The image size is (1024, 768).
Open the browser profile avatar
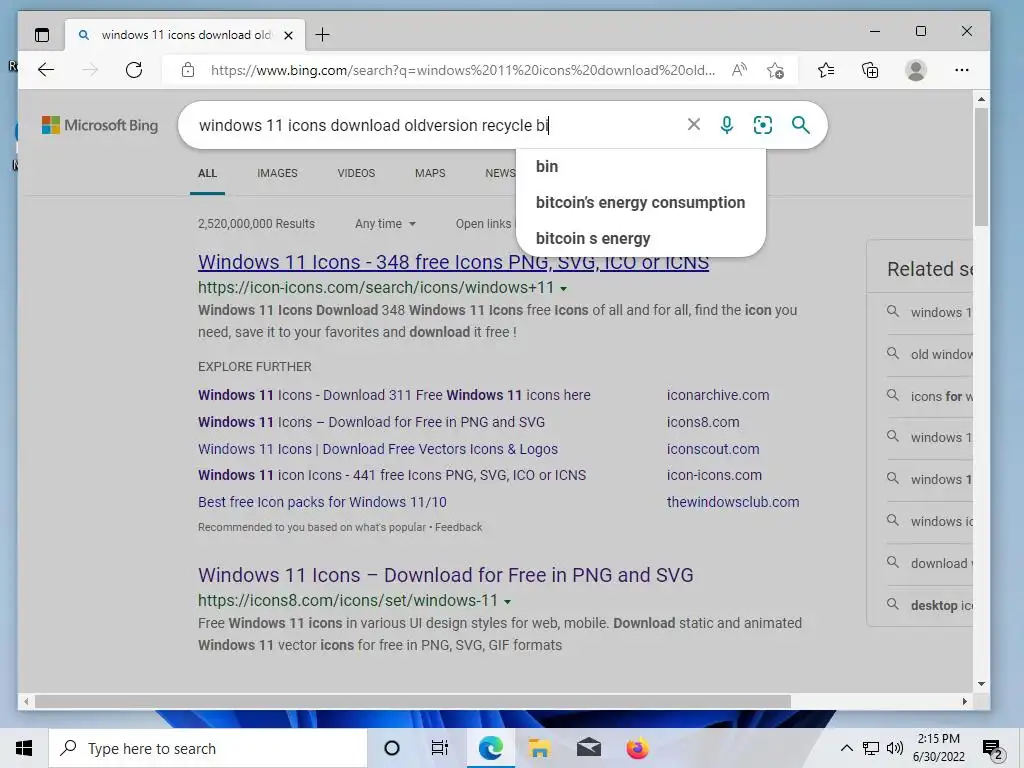click(916, 70)
